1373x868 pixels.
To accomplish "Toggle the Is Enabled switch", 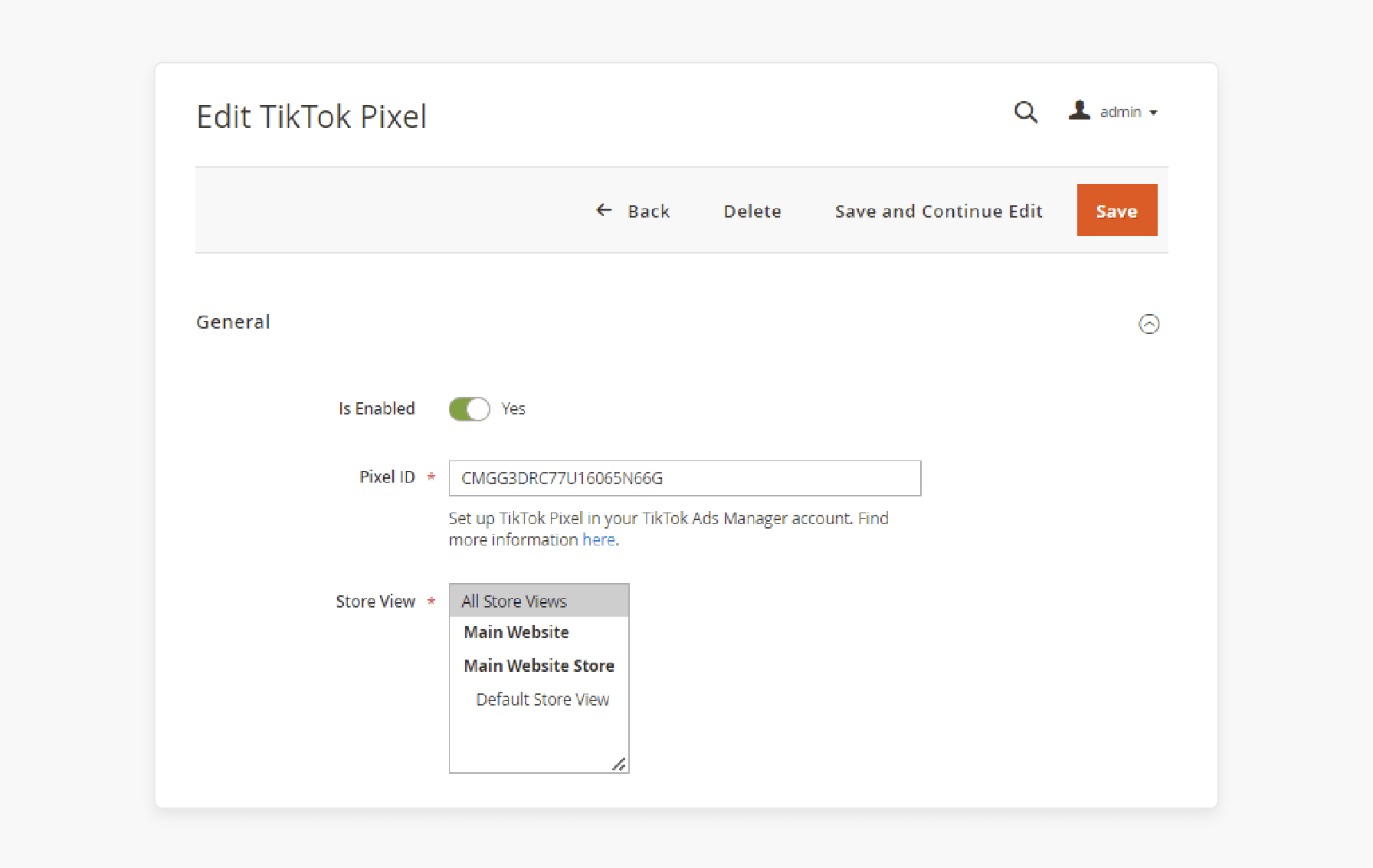I will (469, 409).
